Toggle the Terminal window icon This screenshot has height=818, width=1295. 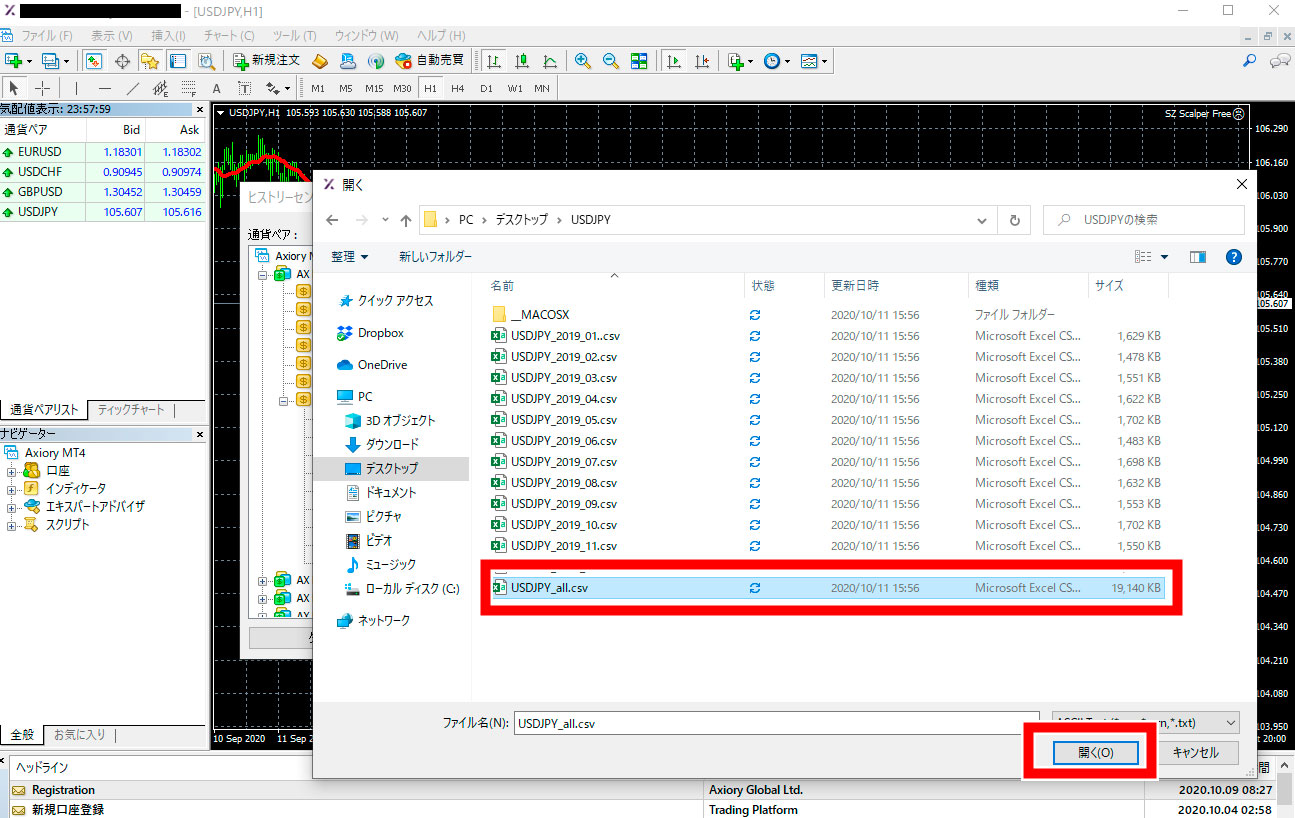tap(177, 61)
